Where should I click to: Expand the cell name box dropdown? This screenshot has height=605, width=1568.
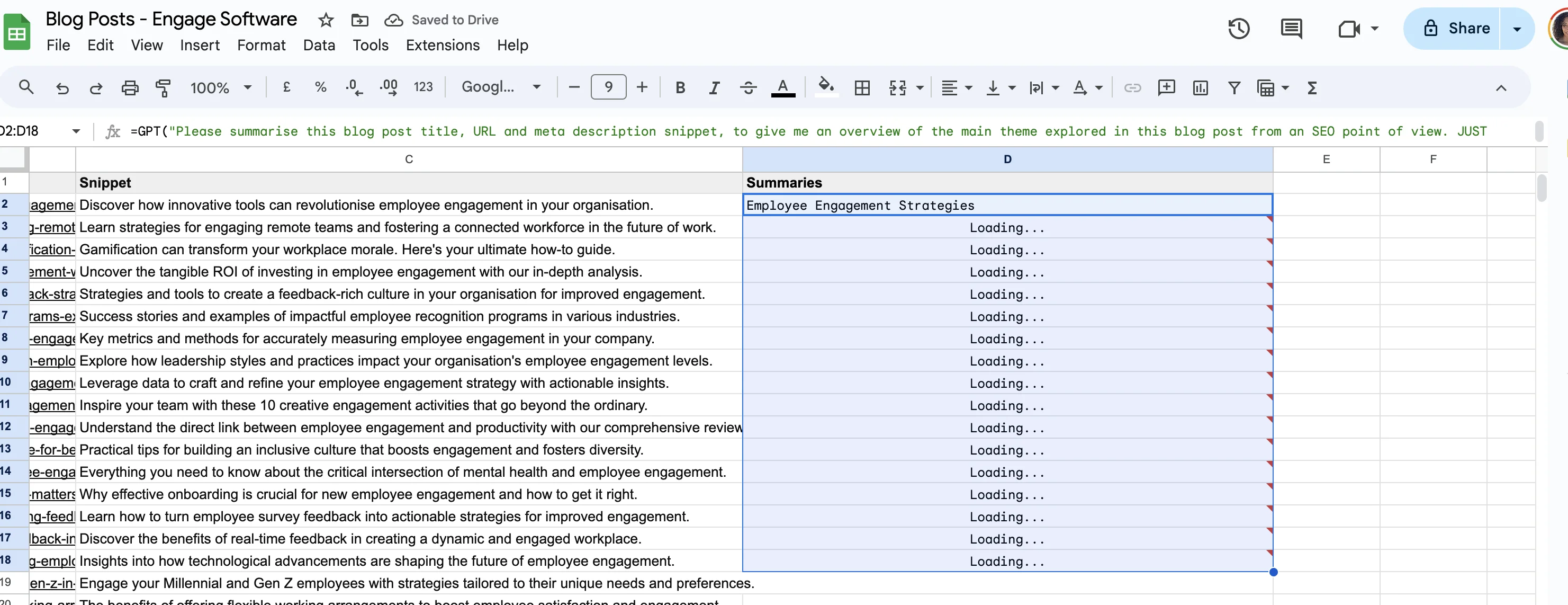(76, 131)
